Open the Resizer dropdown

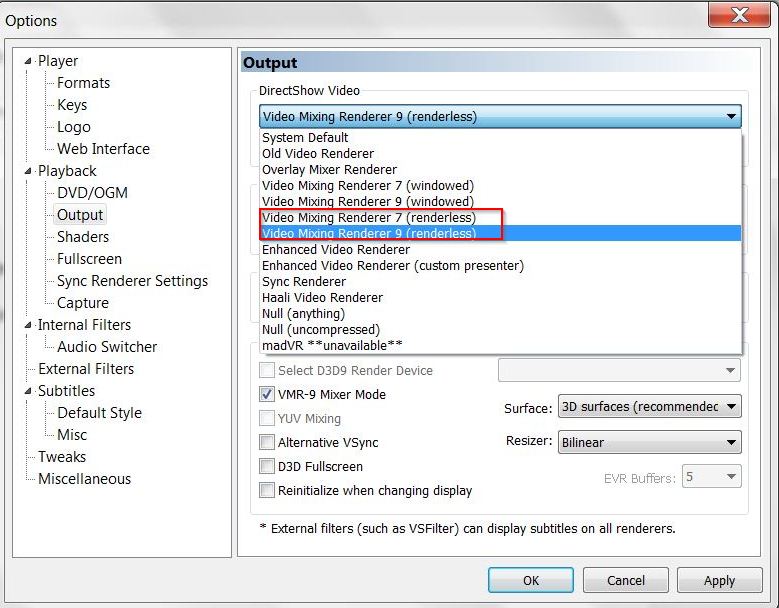649,442
